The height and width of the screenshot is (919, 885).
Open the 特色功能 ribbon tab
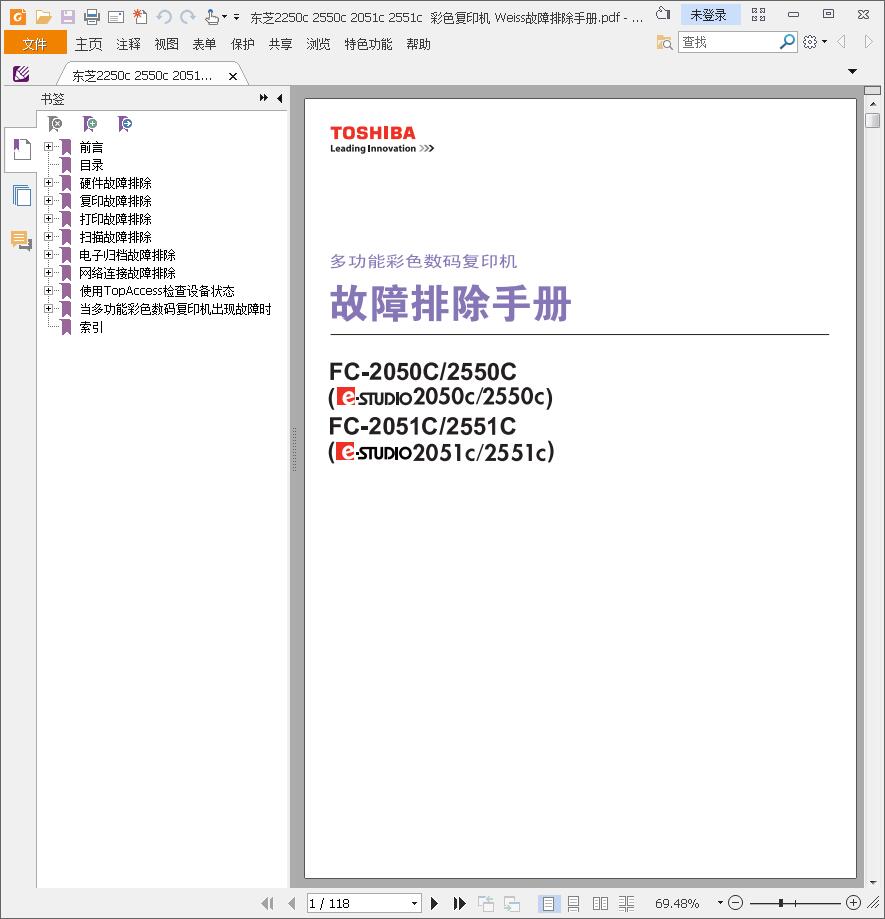pyautogui.click(x=368, y=44)
